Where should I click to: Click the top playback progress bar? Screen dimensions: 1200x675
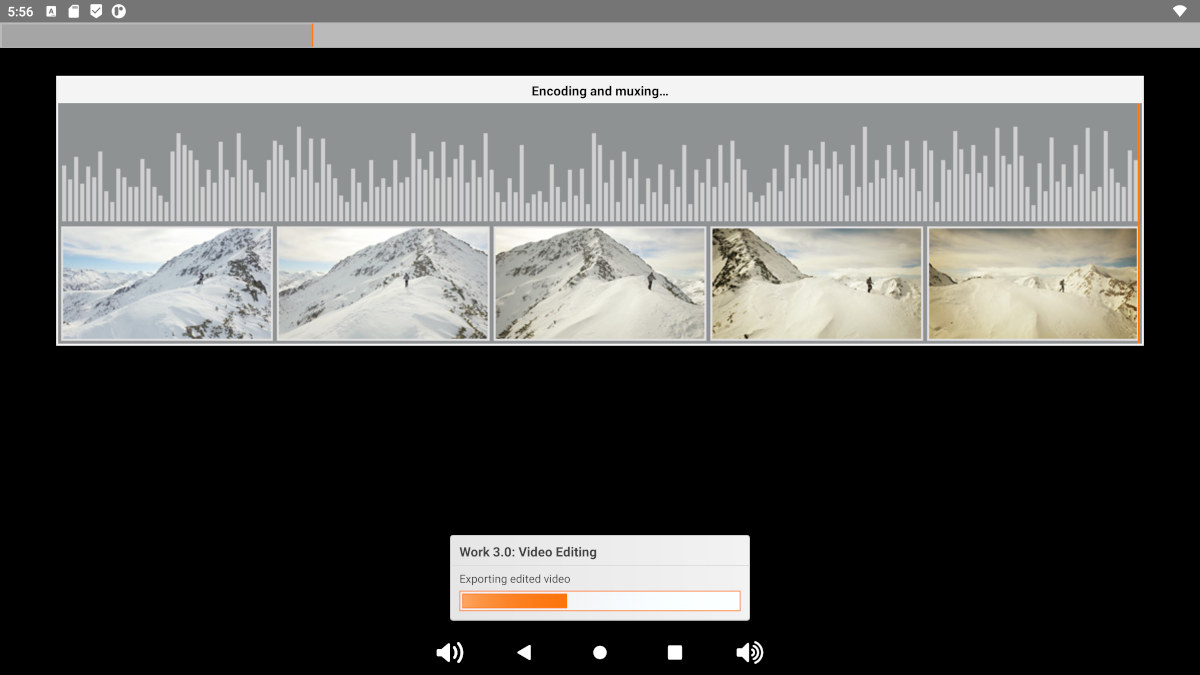tap(600, 35)
